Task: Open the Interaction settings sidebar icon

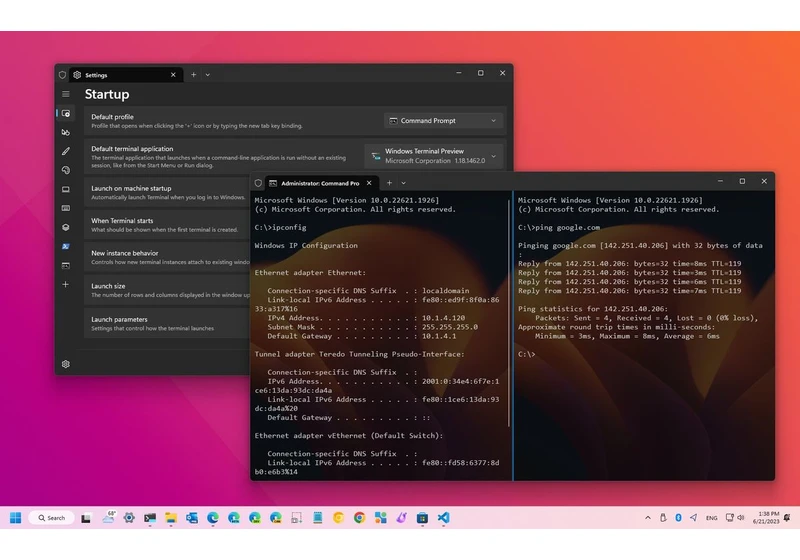Action: tap(66, 132)
